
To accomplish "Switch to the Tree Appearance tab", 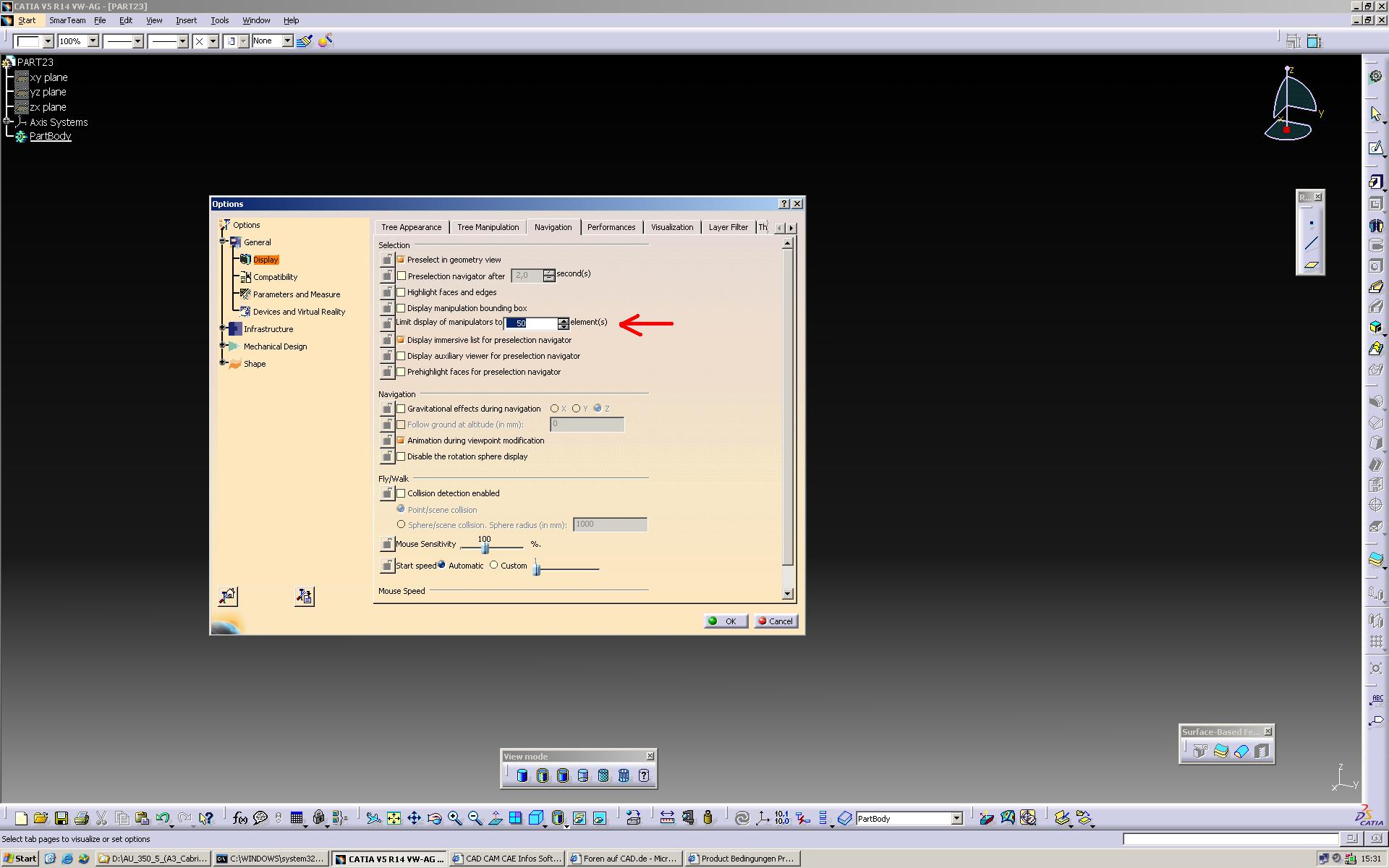I will [x=411, y=227].
